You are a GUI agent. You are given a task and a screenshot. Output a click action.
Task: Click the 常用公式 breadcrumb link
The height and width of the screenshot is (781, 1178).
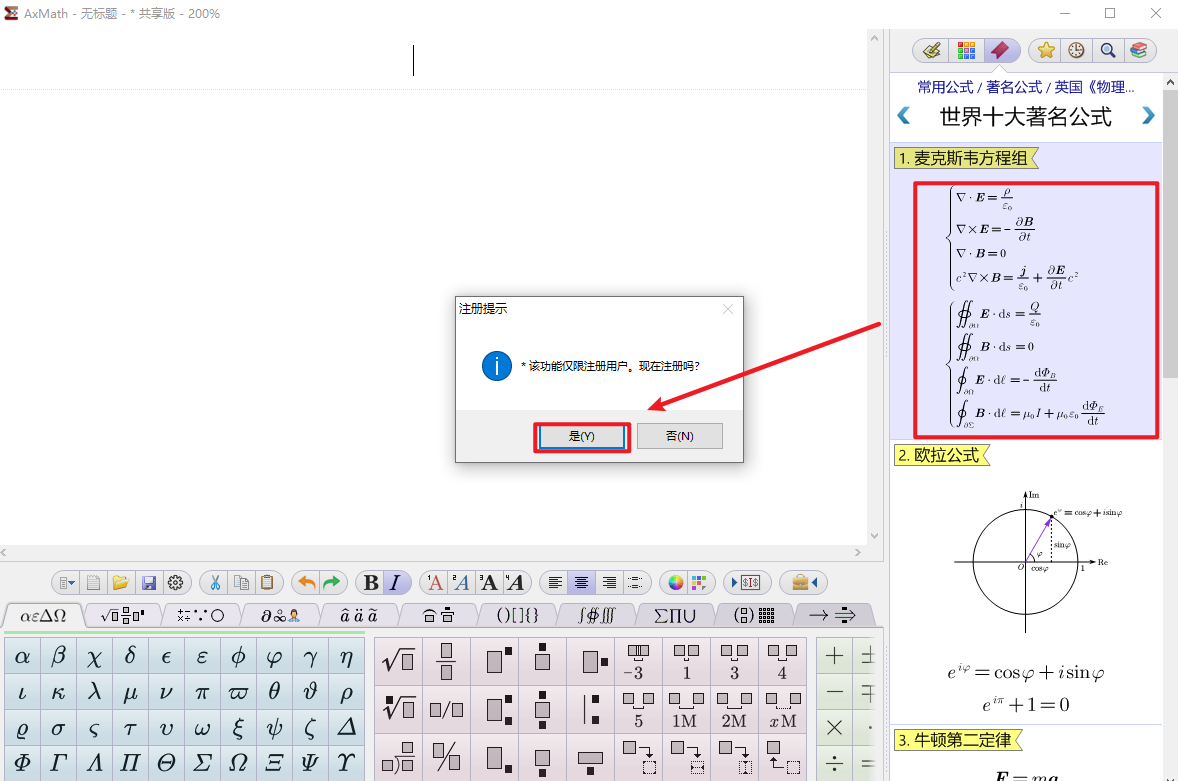945,87
